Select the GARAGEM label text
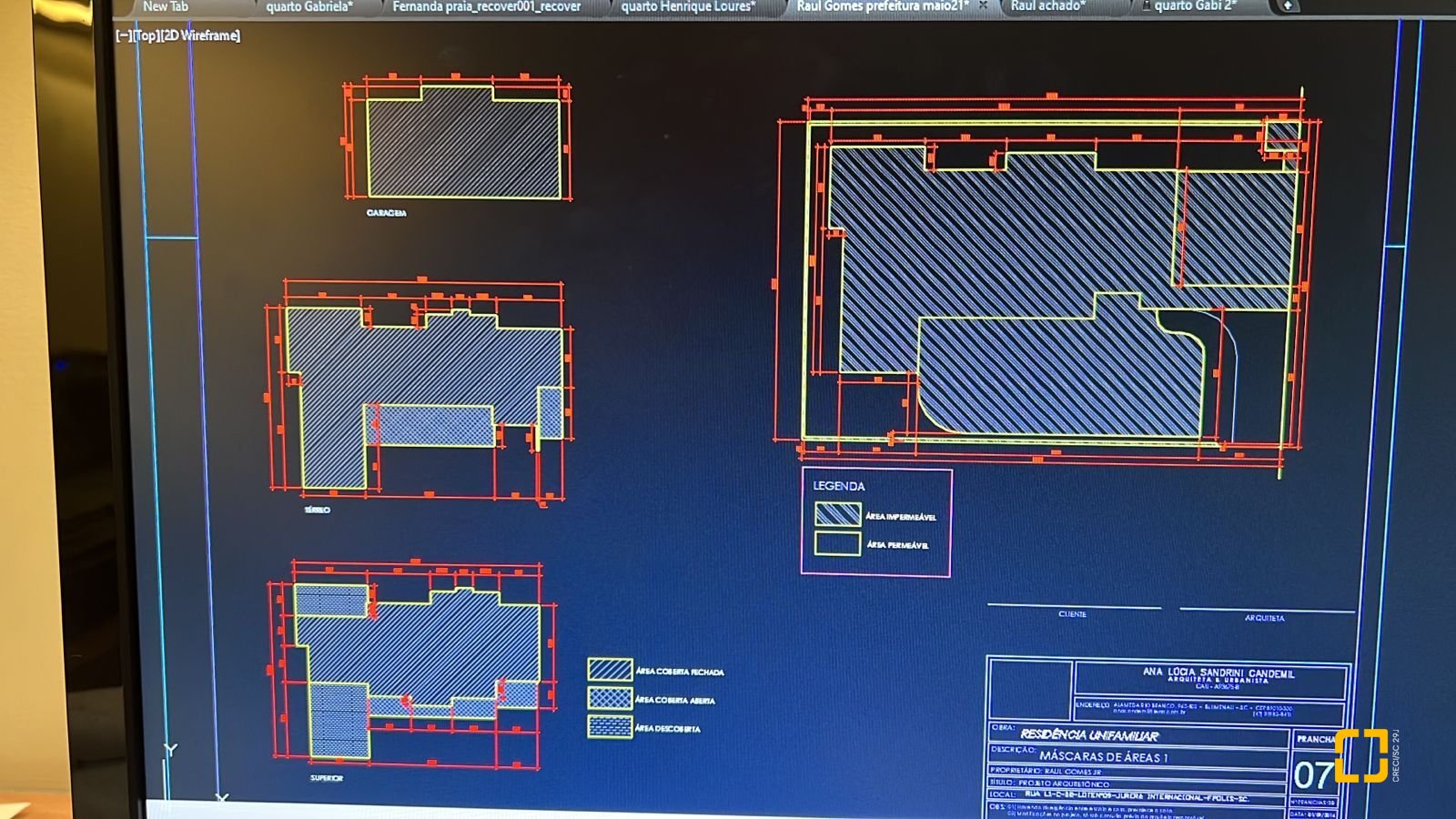Image resolution: width=1456 pixels, height=819 pixels. click(x=387, y=213)
